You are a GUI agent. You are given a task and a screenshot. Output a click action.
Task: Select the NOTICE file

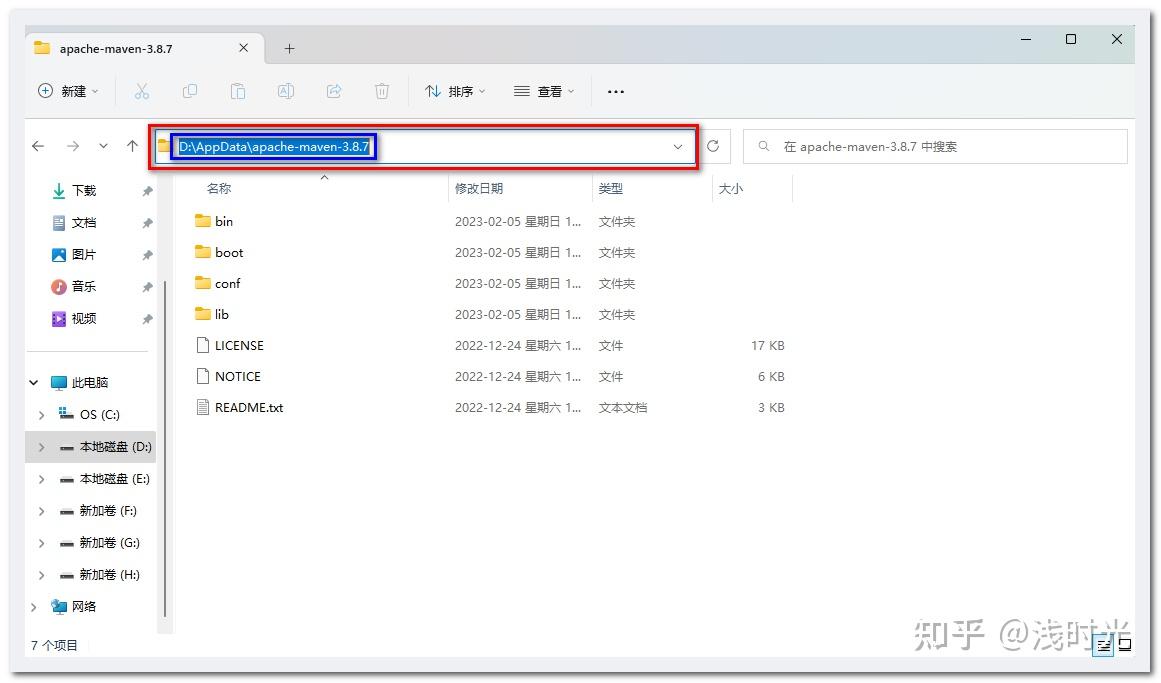coord(237,376)
